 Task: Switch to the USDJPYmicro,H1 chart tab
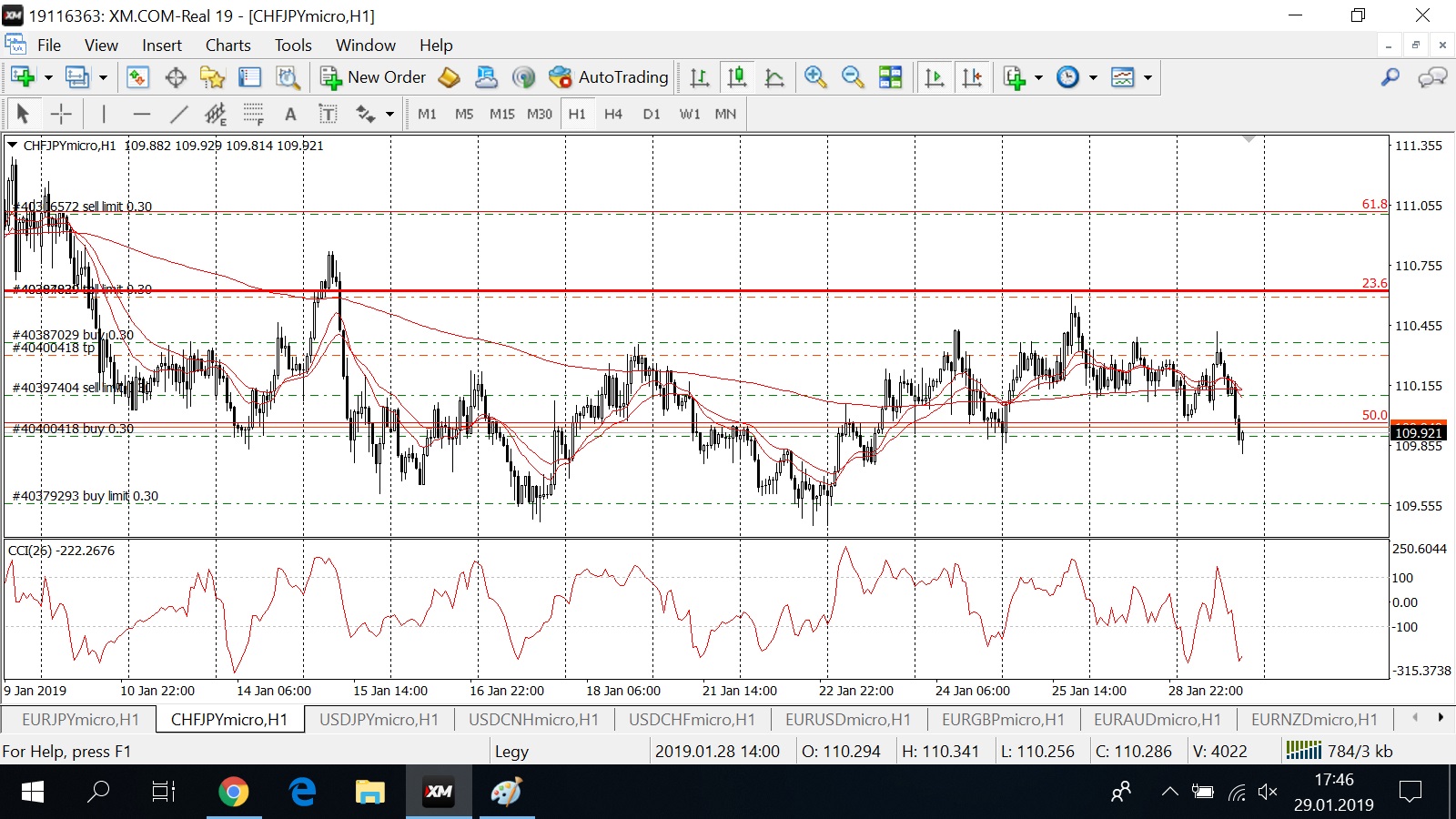[379, 720]
